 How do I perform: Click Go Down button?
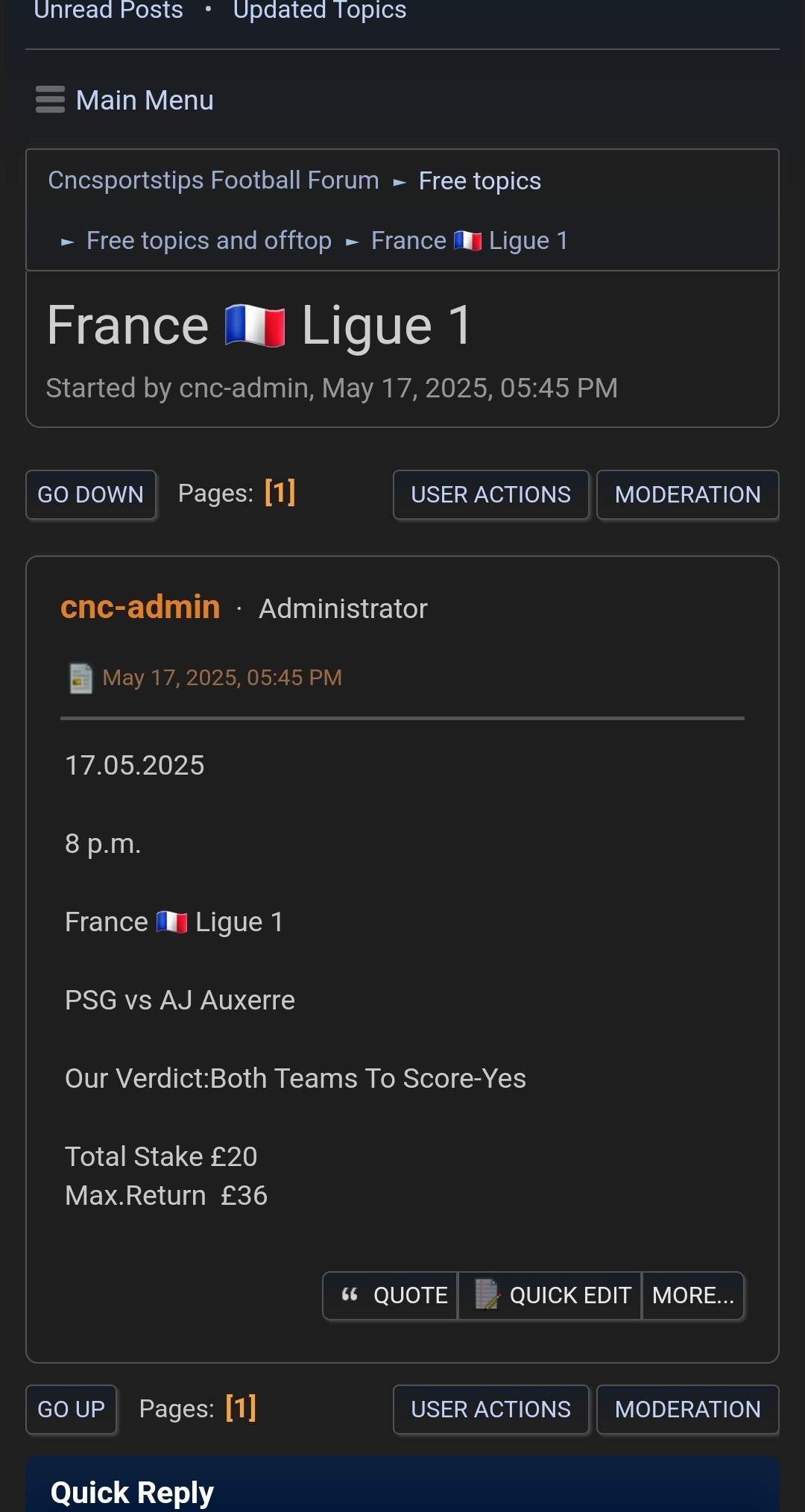pos(91,494)
